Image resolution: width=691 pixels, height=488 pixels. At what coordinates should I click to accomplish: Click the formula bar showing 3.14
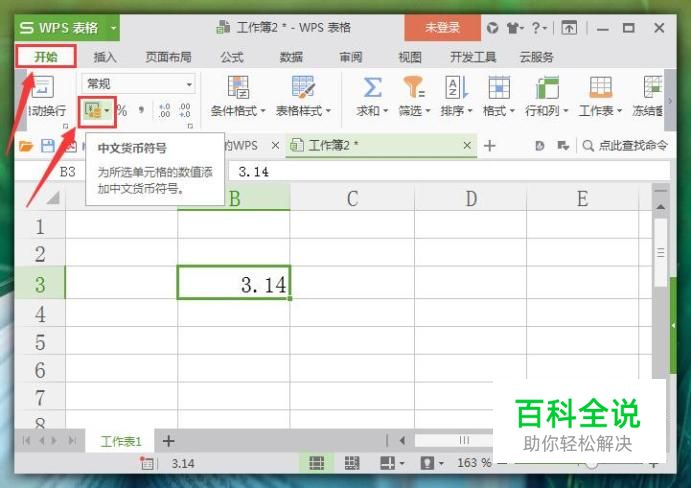450,171
